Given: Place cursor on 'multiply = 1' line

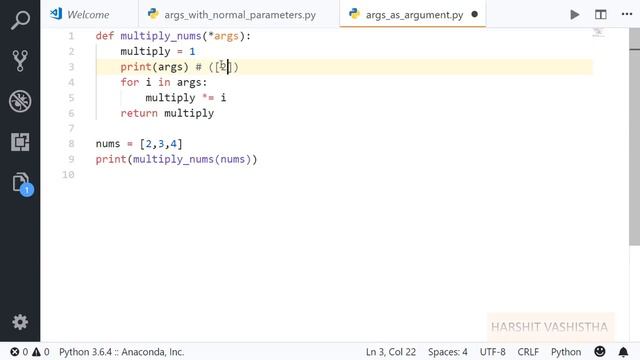Looking at the screenshot, I should [158, 51].
